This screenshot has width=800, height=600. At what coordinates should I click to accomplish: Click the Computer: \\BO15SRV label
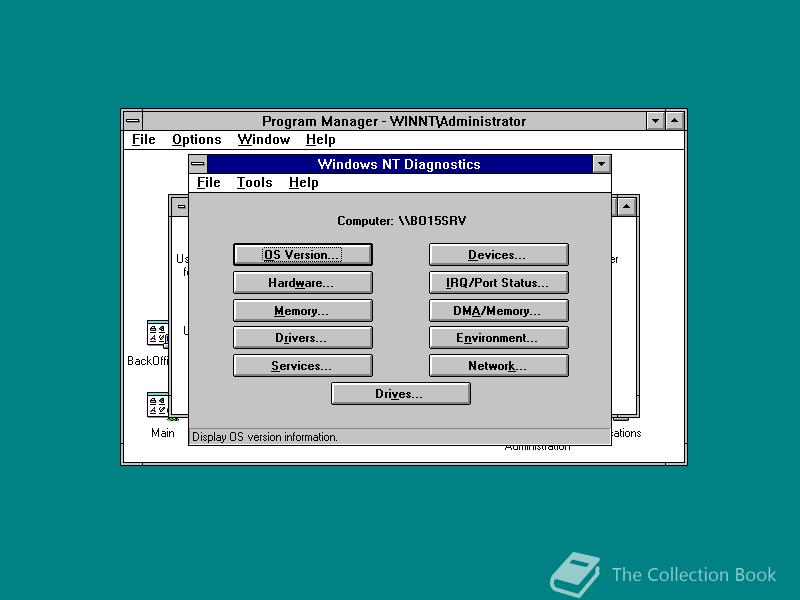coord(402,221)
